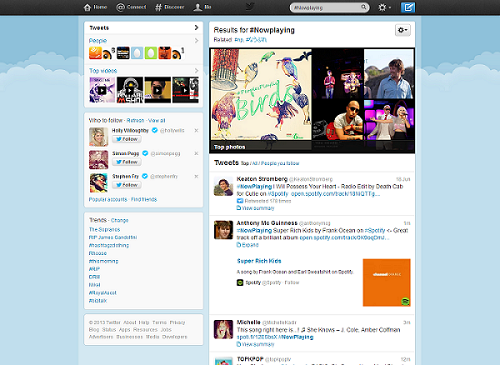Open the #thismorning trend

click(103, 261)
